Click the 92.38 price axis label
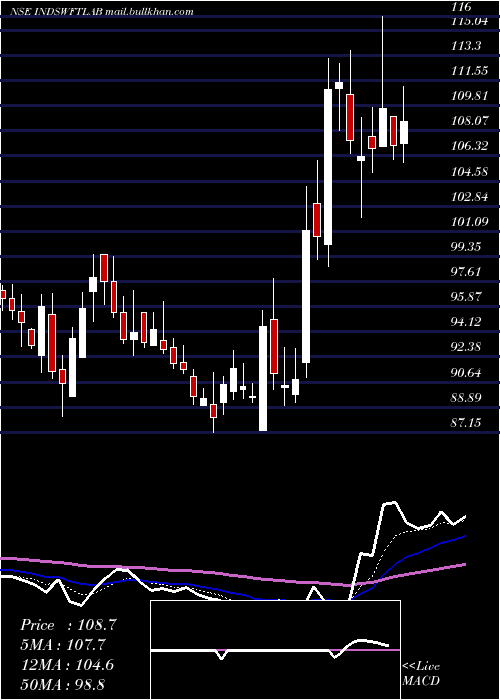 tap(467, 347)
